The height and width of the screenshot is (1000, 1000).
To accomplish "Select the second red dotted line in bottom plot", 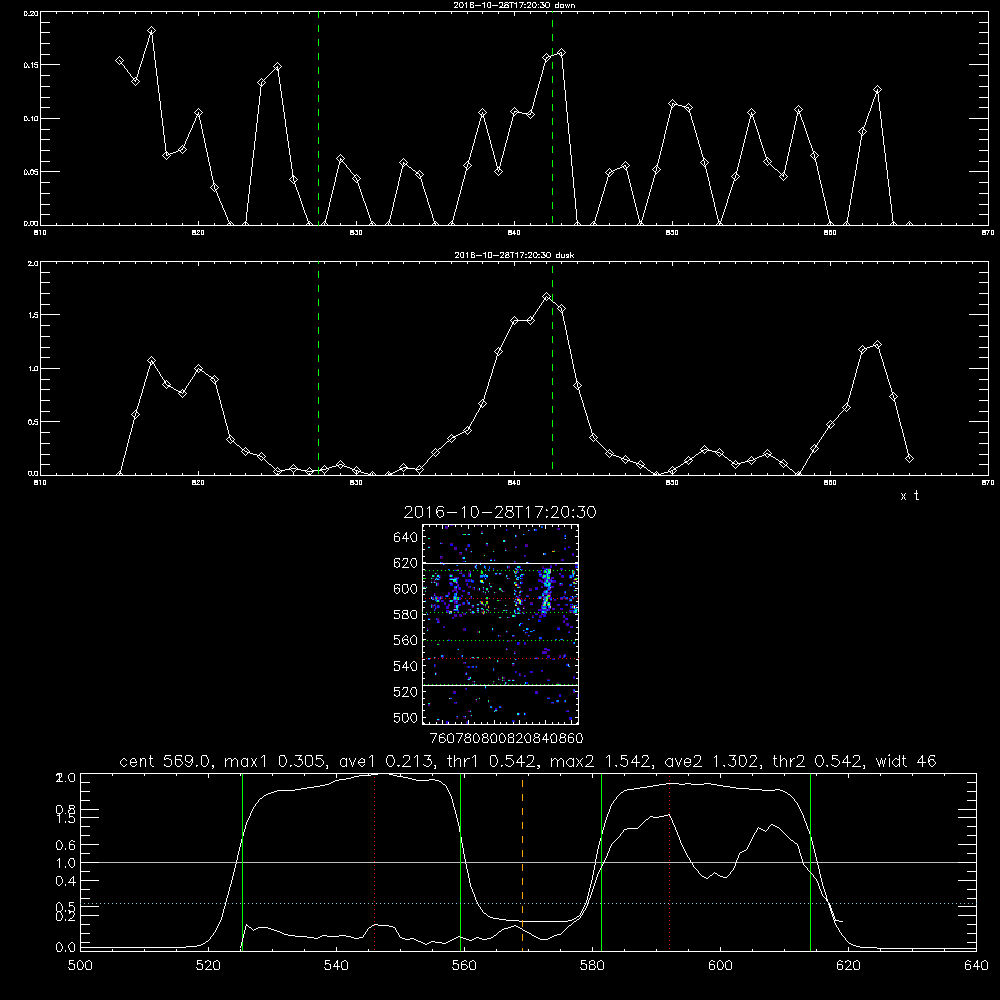I will (x=670, y=862).
